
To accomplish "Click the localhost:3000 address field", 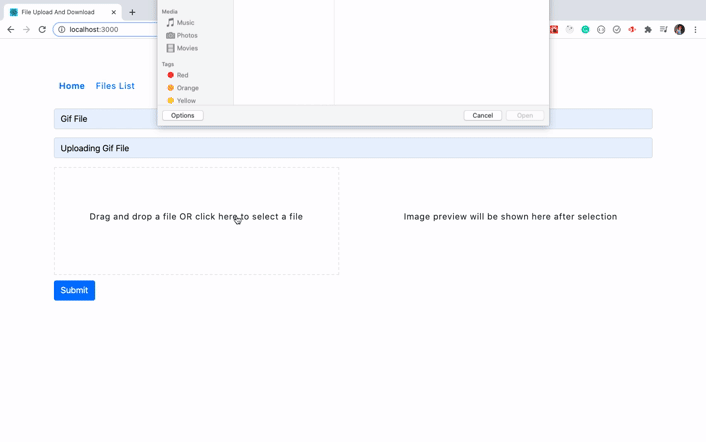I will tap(106, 30).
